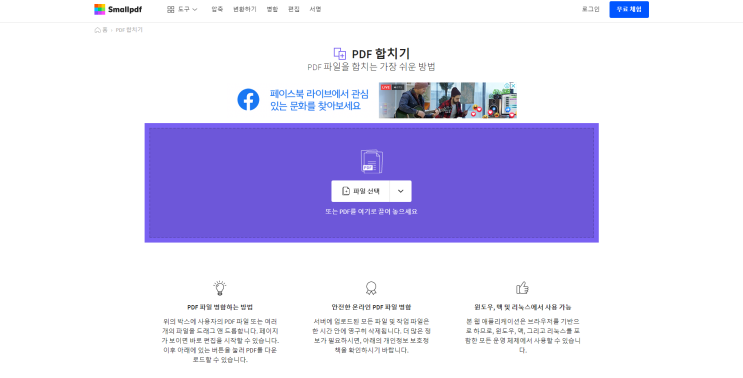743x378 pixels.
Task: Open the 변환하기 menu item
Action: pyautogui.click(x=245, y=9)
